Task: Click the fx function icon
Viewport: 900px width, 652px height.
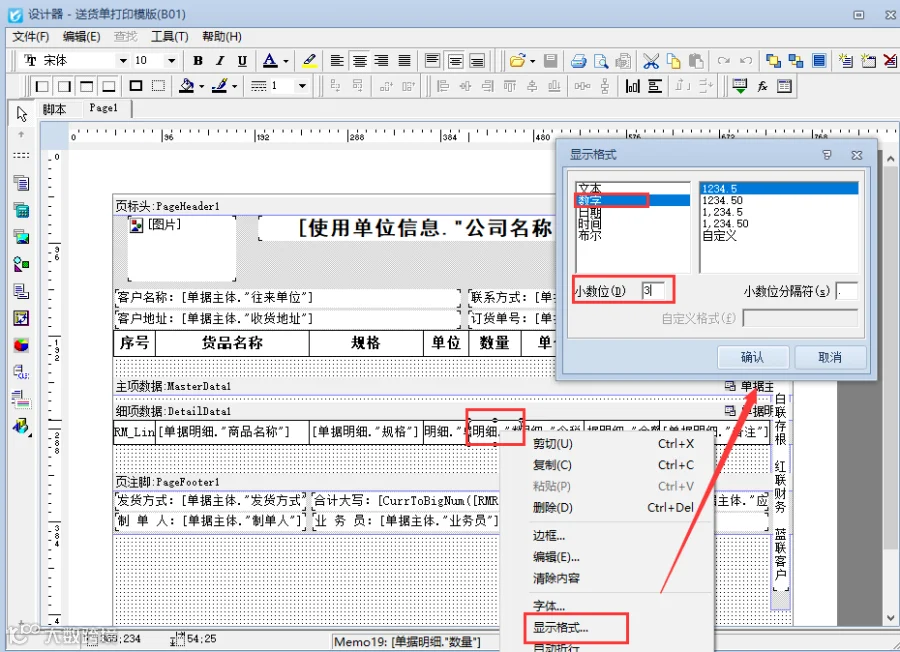Action: tap(762, 86)
